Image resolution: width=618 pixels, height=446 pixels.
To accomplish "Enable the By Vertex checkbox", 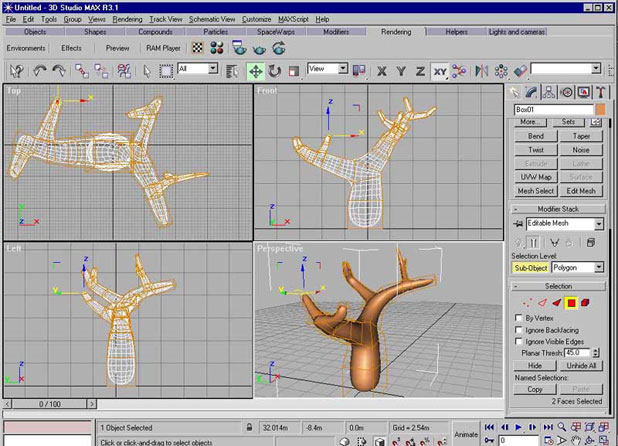I will (x=518, y=318).
